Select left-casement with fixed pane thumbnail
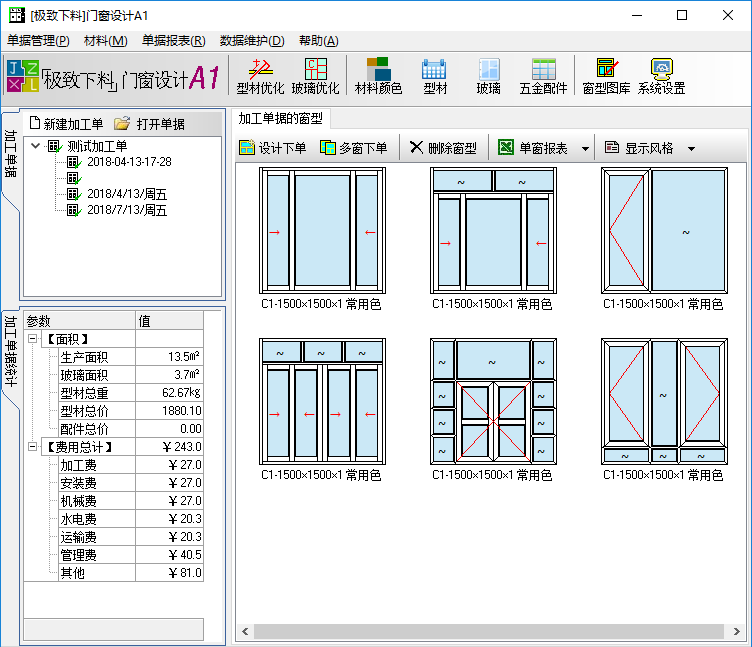 (x=664, y=230)
